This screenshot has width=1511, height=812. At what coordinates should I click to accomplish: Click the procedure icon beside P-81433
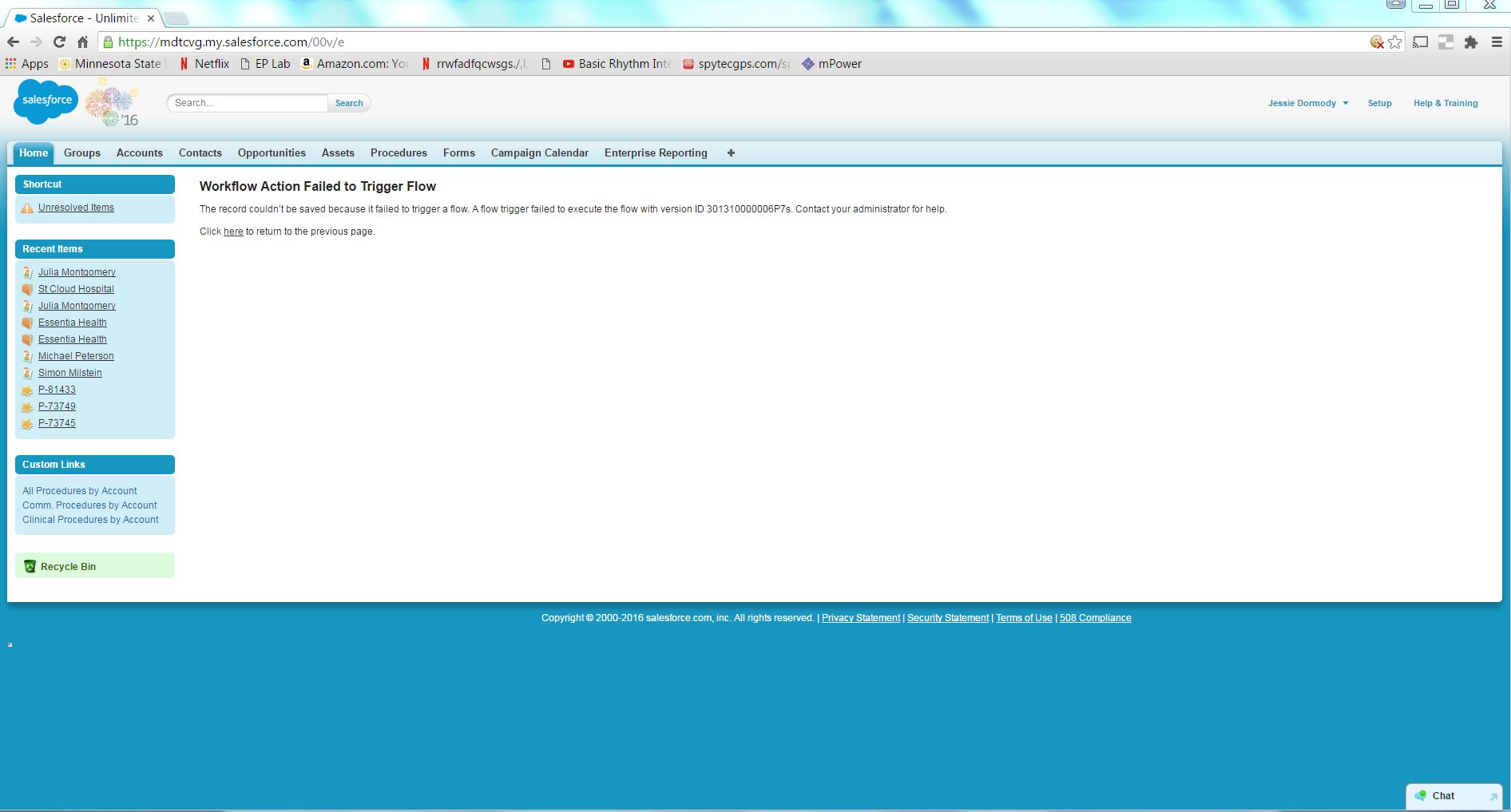pyautogui.click(x=27, y=390)
